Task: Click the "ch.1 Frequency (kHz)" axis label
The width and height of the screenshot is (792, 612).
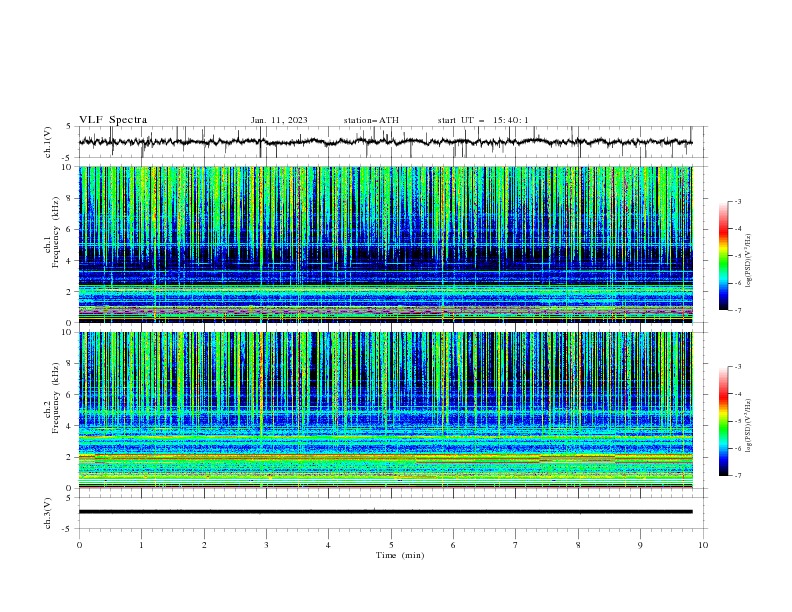Action: click(x=52, y=230)
